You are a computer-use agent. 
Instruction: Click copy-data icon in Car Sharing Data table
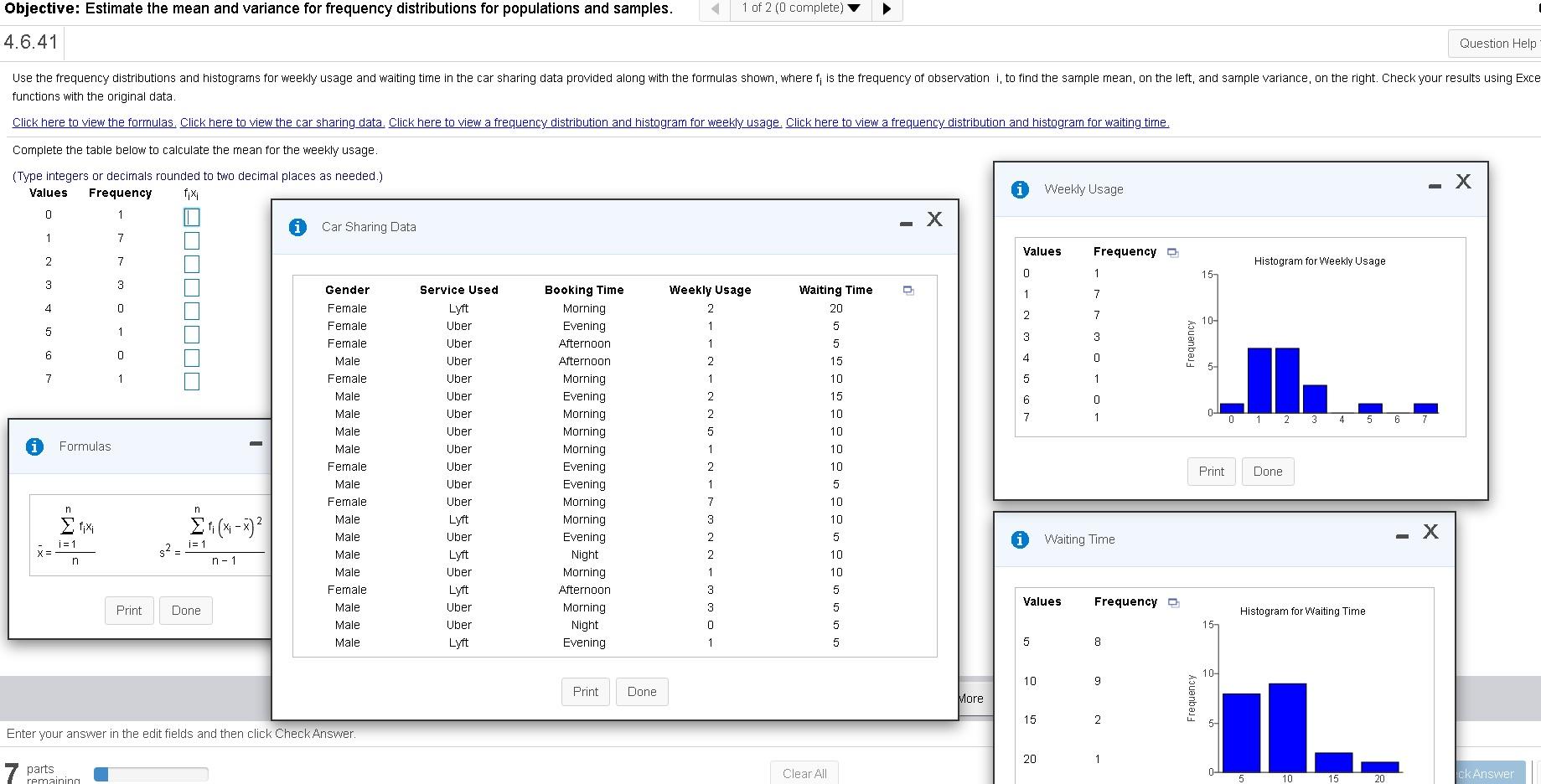pyautogui.click(x=908, y=290)
